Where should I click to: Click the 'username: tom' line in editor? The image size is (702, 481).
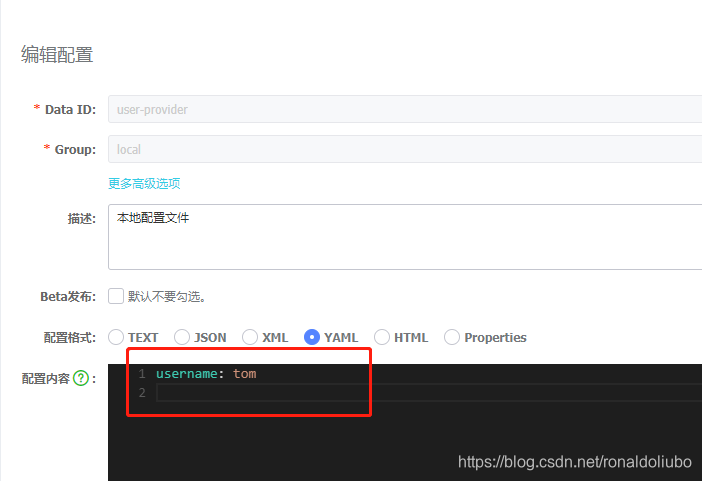206,374
